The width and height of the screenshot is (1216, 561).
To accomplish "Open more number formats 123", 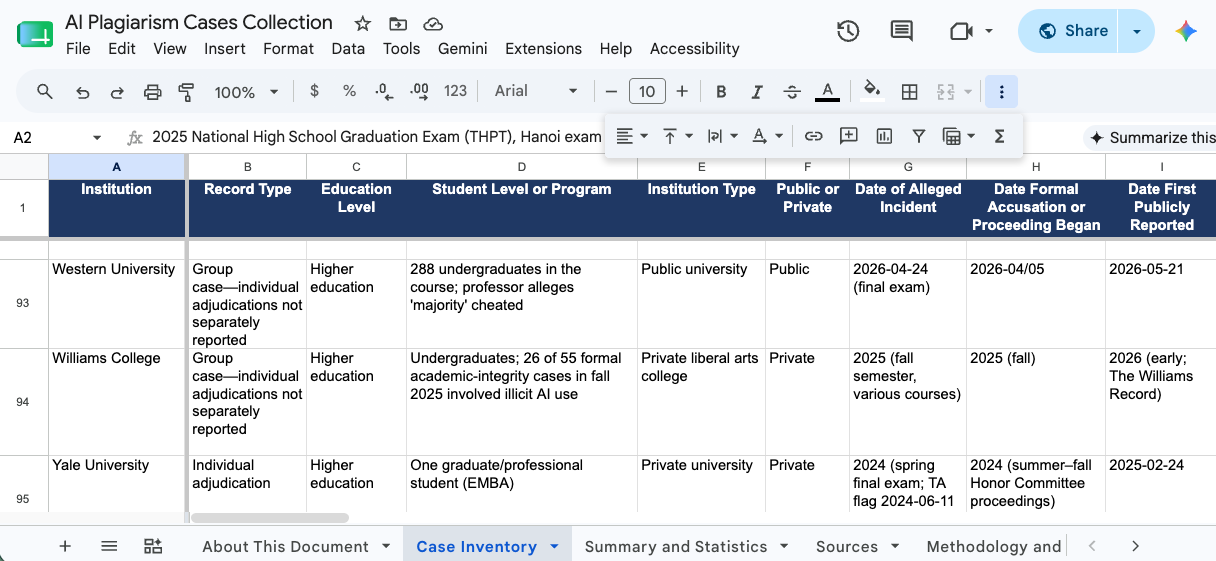I will 456,91.
